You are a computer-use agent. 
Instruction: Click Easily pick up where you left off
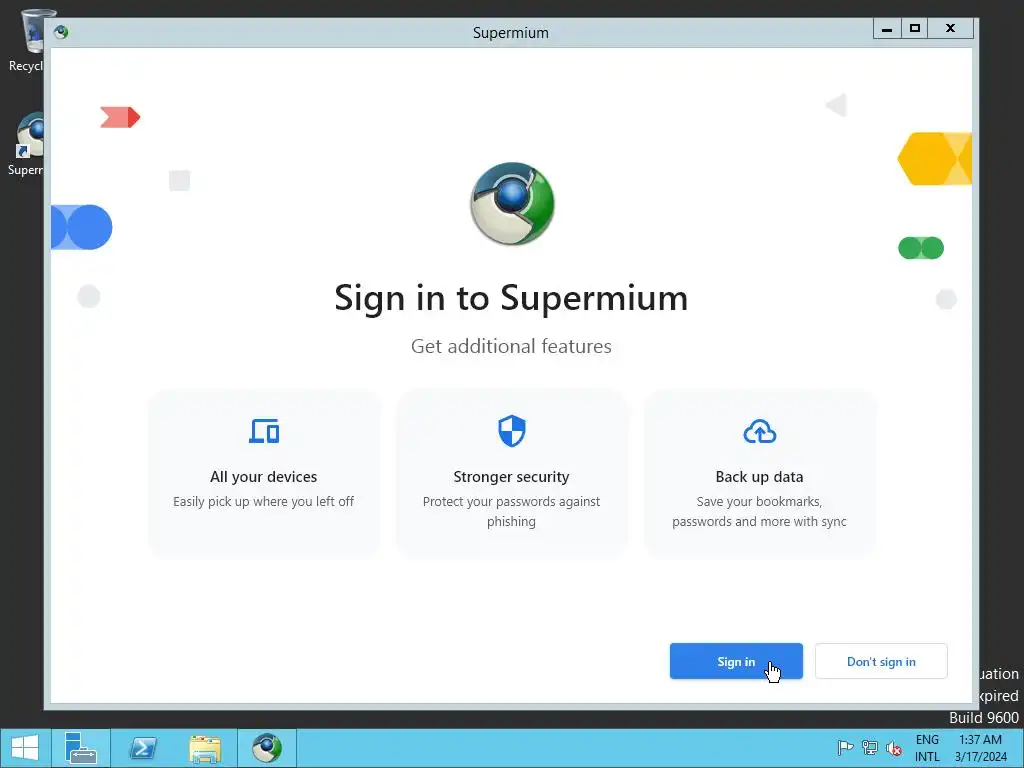click(x=264, y=502)
